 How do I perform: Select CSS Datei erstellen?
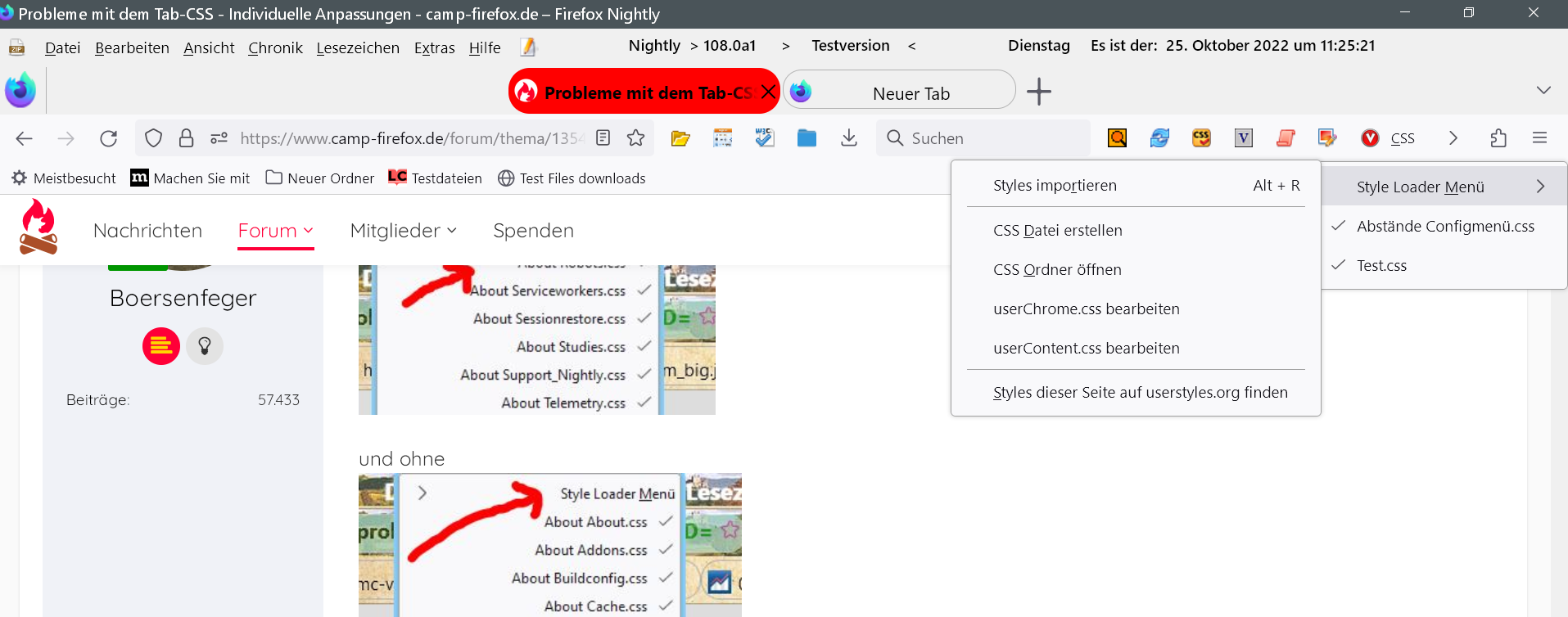[1136, 231]
